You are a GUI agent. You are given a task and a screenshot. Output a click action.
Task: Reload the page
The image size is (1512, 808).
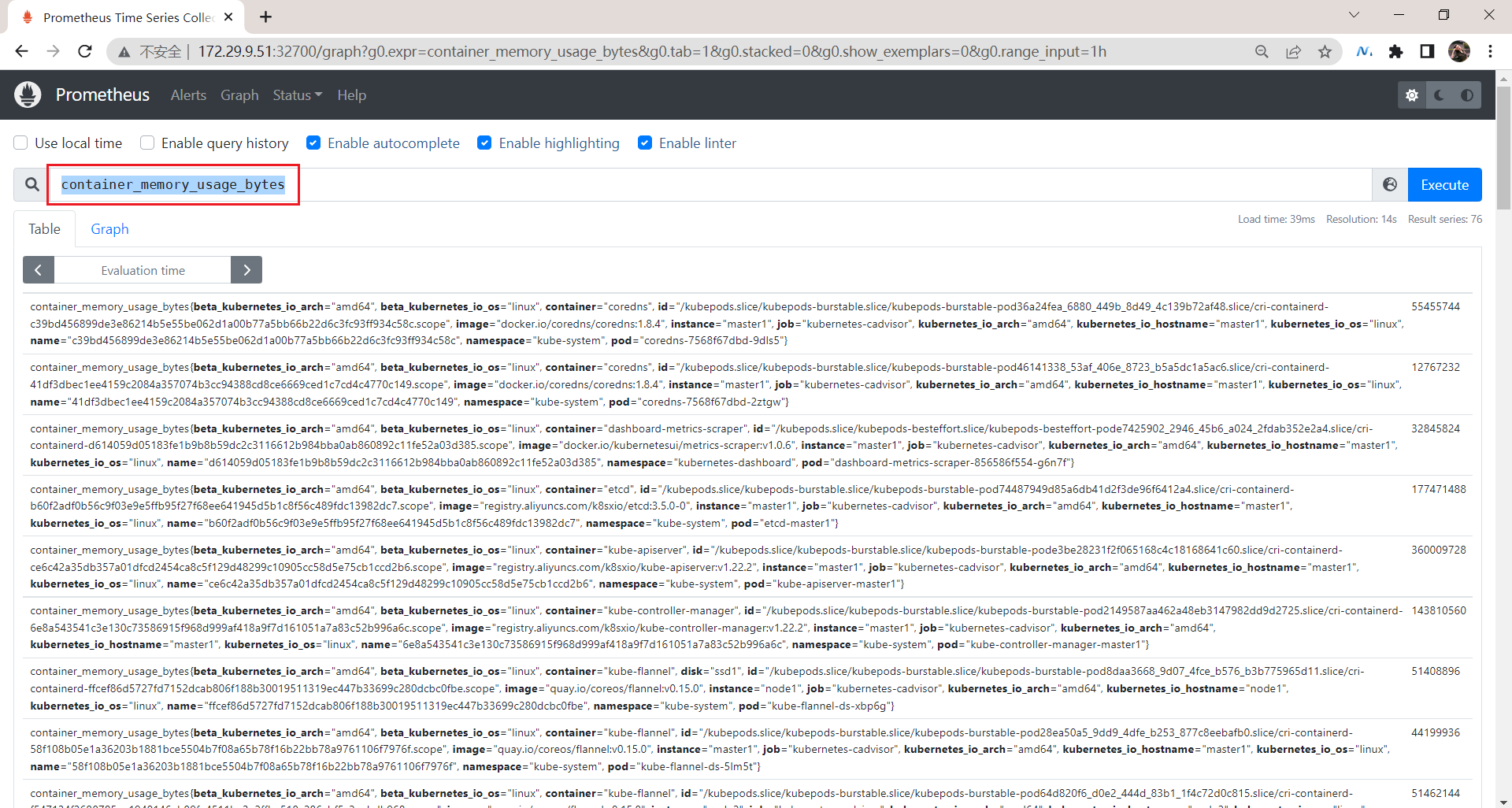pos(85,51)
